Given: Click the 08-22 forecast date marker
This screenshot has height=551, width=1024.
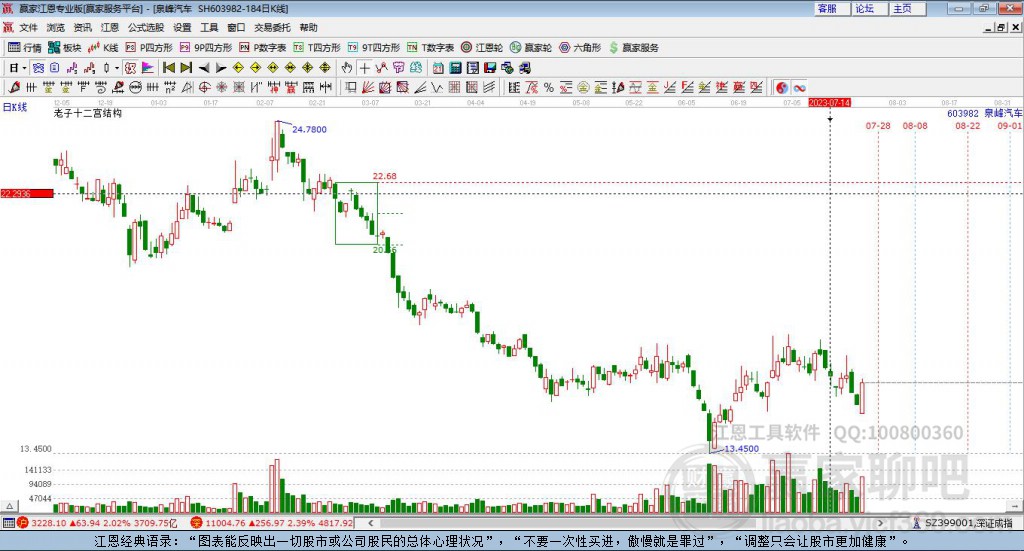Looking at the screenshot, I should tap(968, 126).
